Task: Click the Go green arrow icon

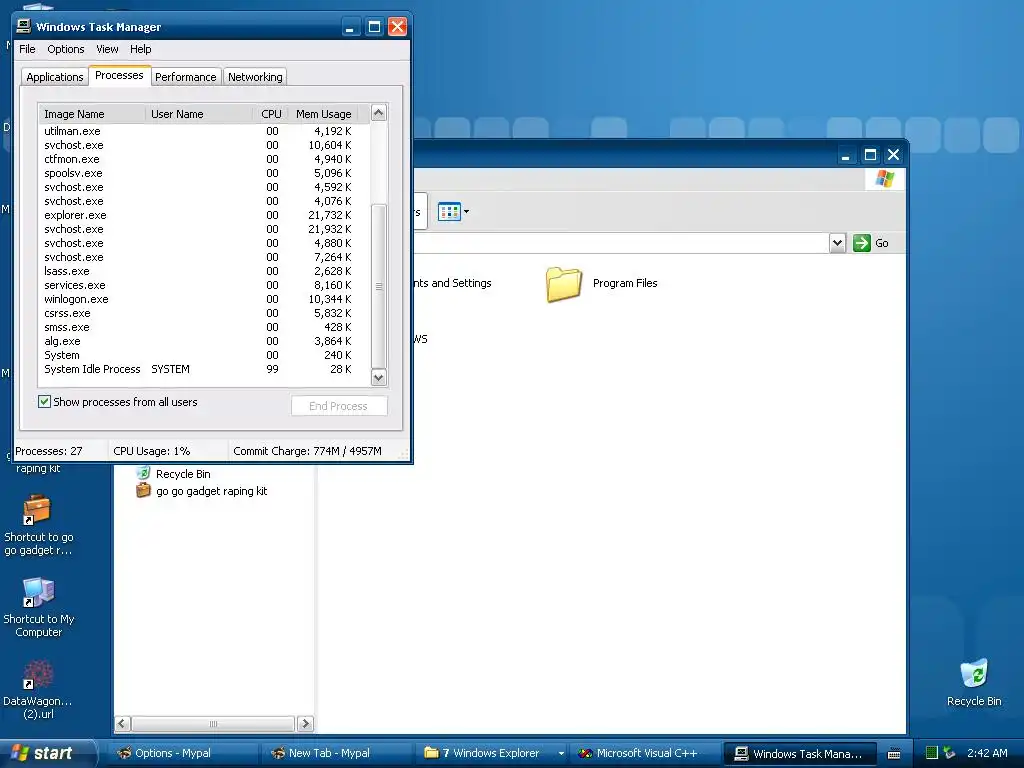Action: pos(862,243)
